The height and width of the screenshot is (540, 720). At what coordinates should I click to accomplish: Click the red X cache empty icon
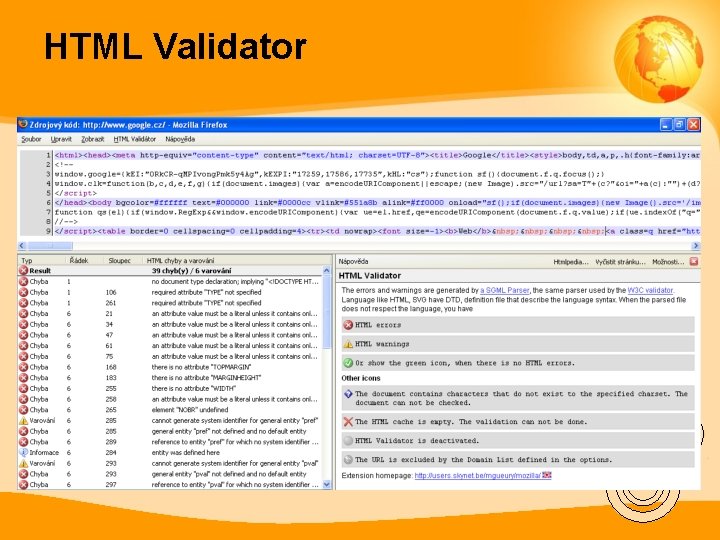coord(348,422)
